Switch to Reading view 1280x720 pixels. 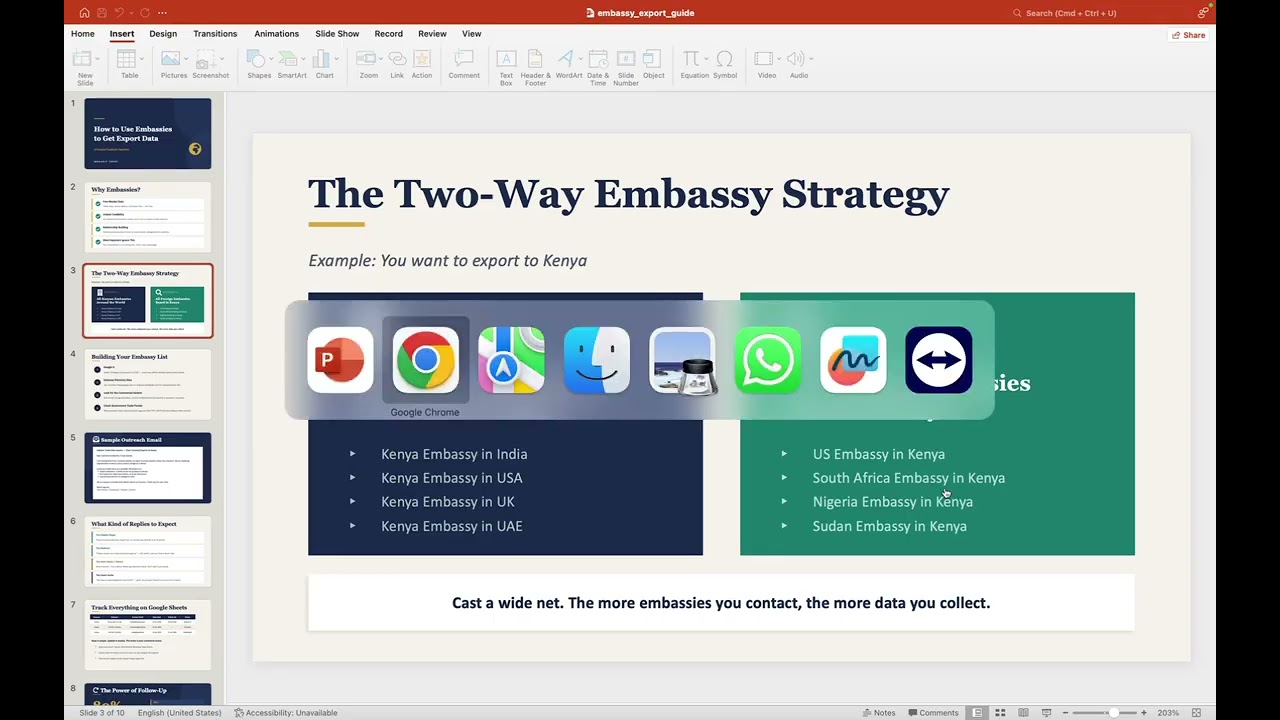[x=1024, y=713]
